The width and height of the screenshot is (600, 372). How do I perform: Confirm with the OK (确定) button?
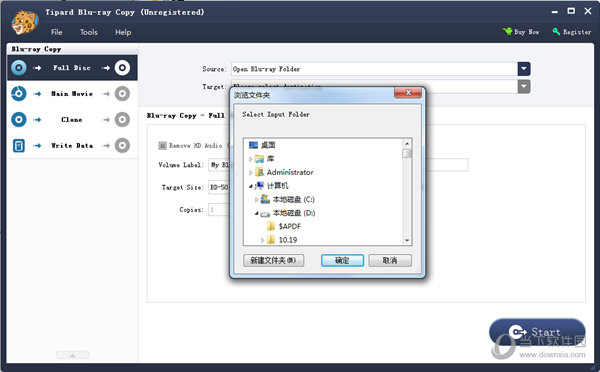click(x=342, y=260)
